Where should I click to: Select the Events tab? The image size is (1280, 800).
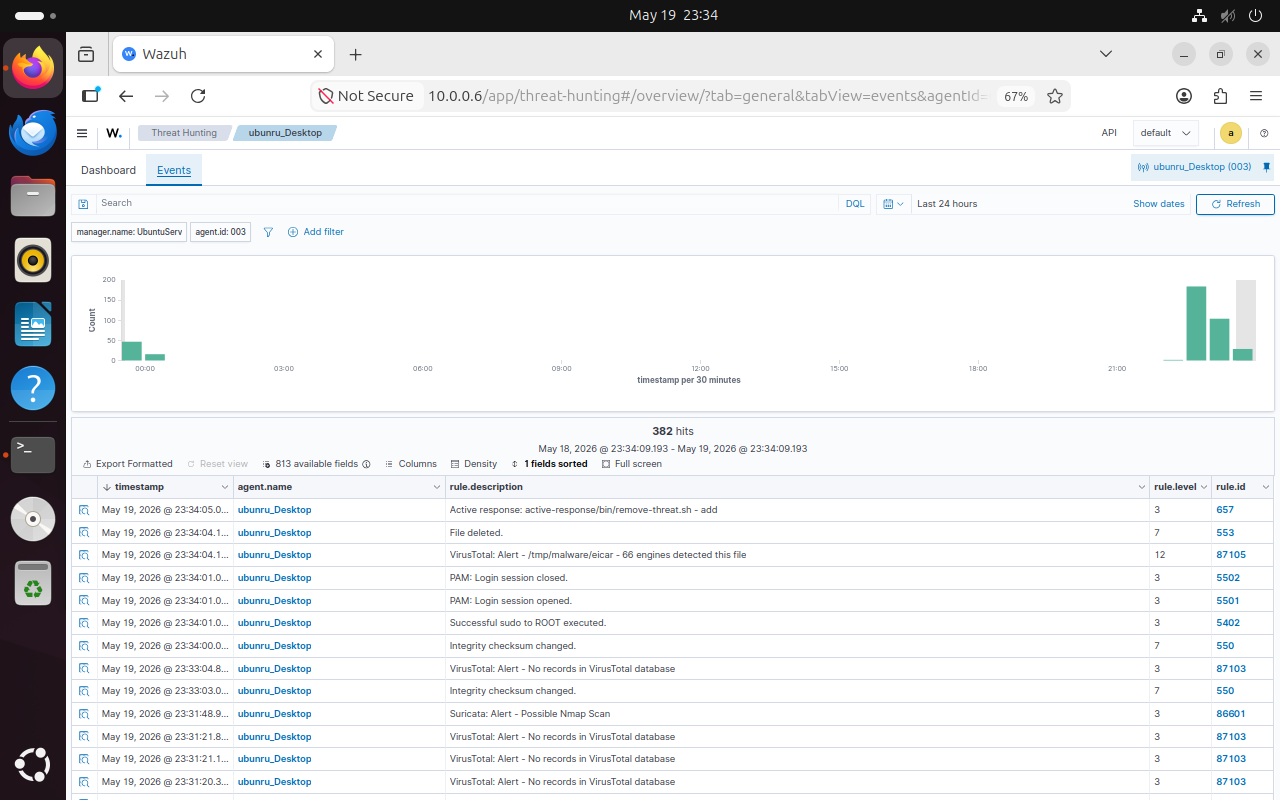[x=174, y=171]
